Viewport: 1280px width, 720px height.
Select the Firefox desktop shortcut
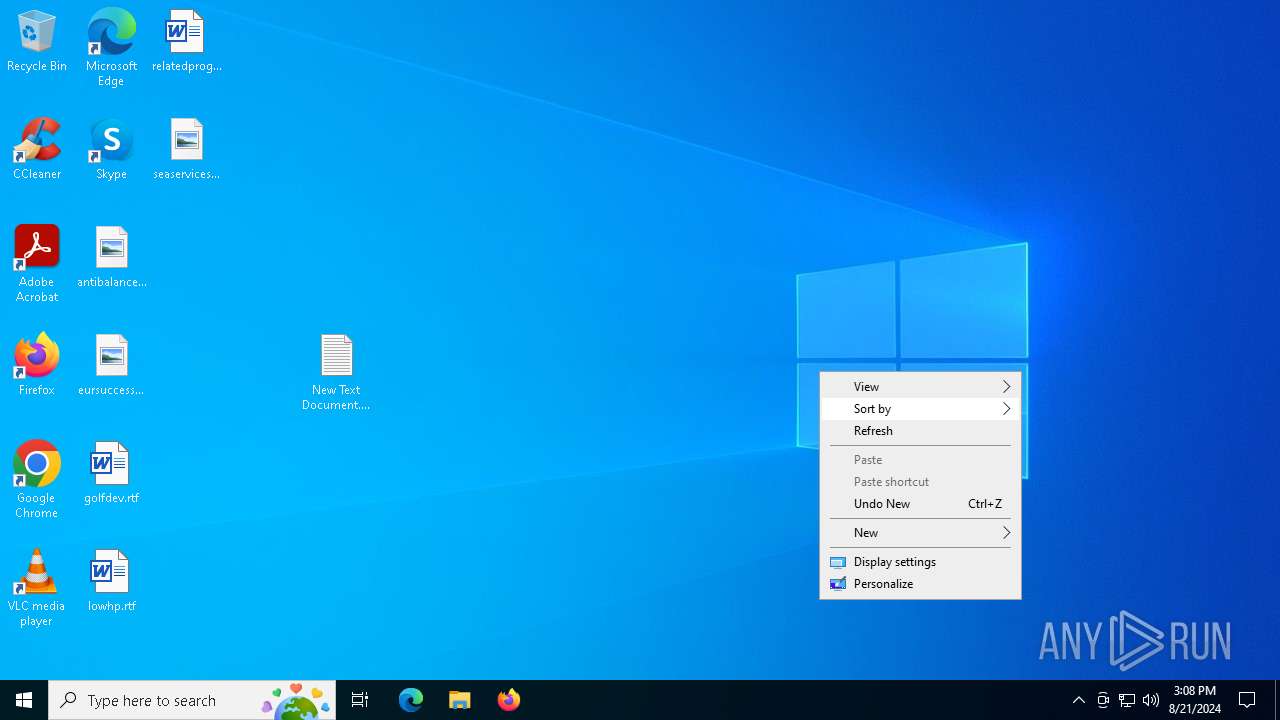[x=37, y=365]
